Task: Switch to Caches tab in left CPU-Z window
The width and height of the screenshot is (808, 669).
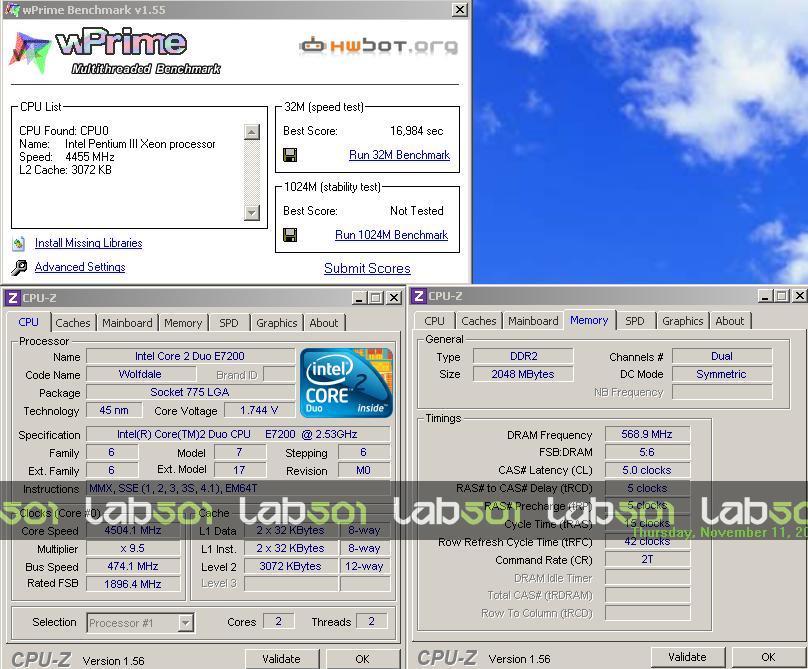Action: tap(73, 323)
